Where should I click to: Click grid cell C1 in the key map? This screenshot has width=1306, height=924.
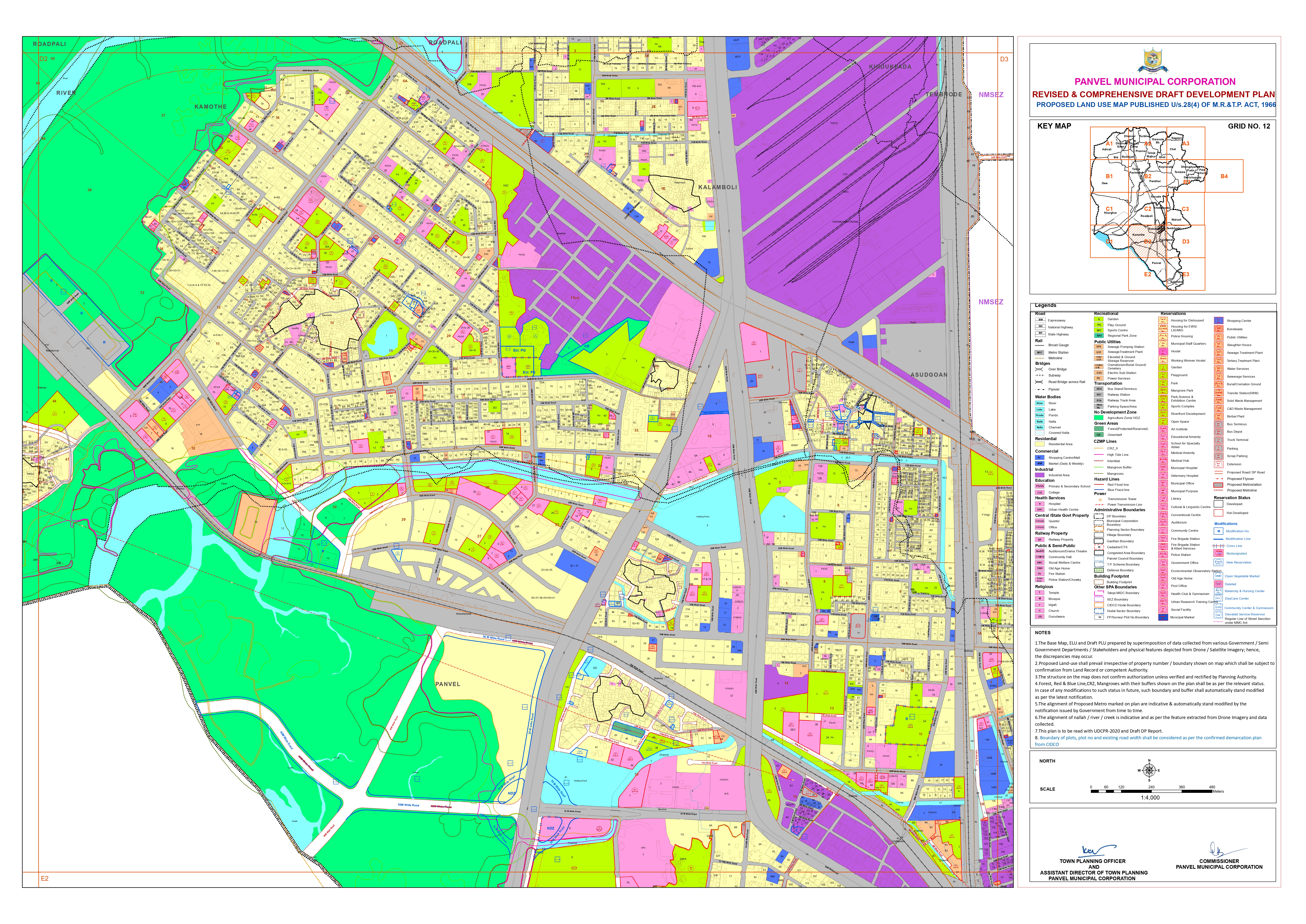(1109, 209)
